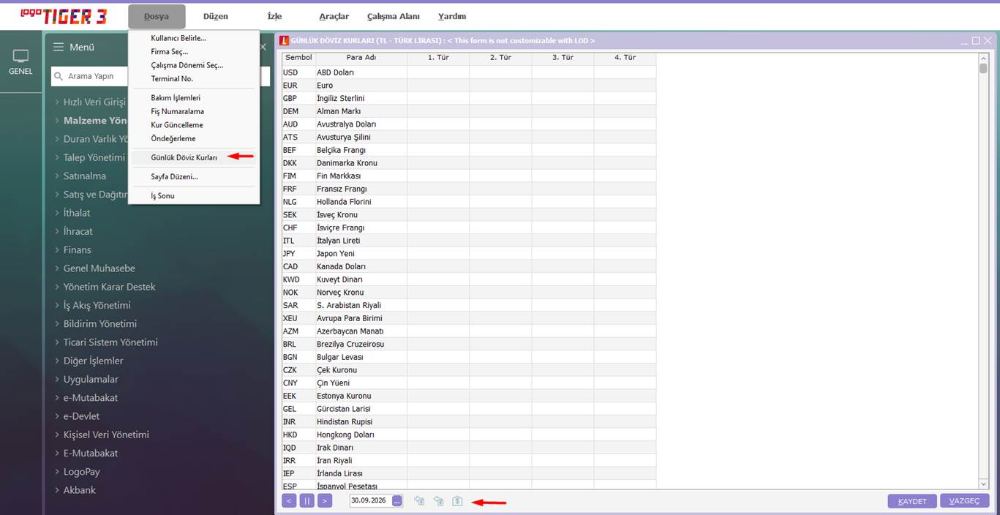
Task: Click the first copy-rates icon after date field
Action: click(x=419, y=501)
